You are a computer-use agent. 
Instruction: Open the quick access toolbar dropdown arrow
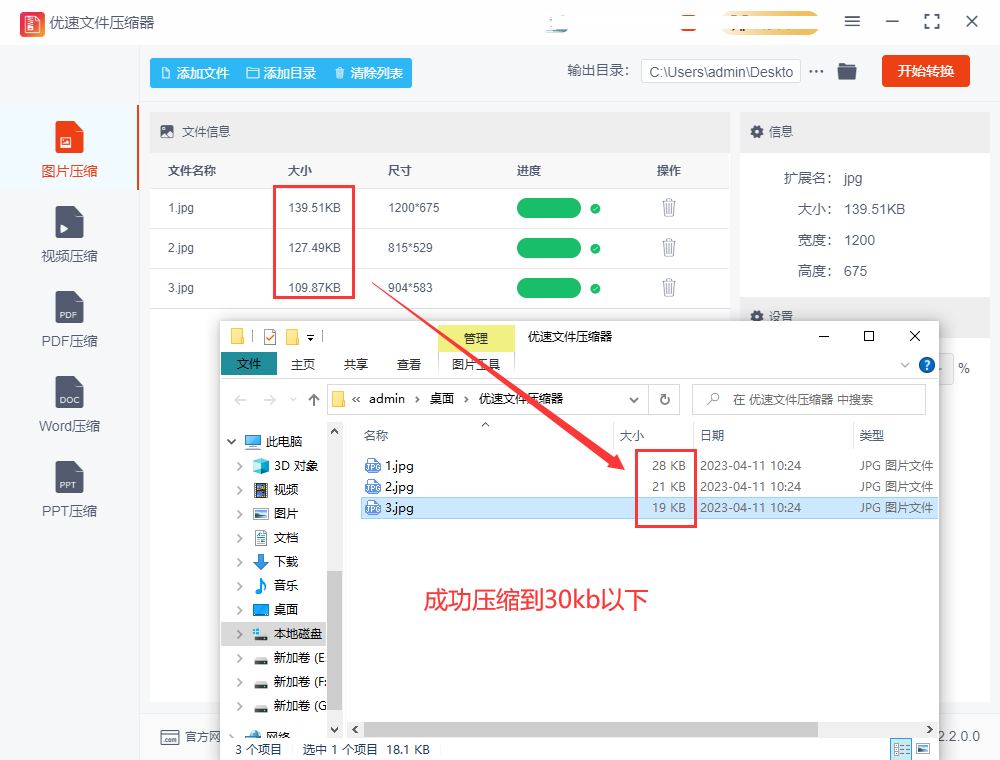[x=311, y=337]
